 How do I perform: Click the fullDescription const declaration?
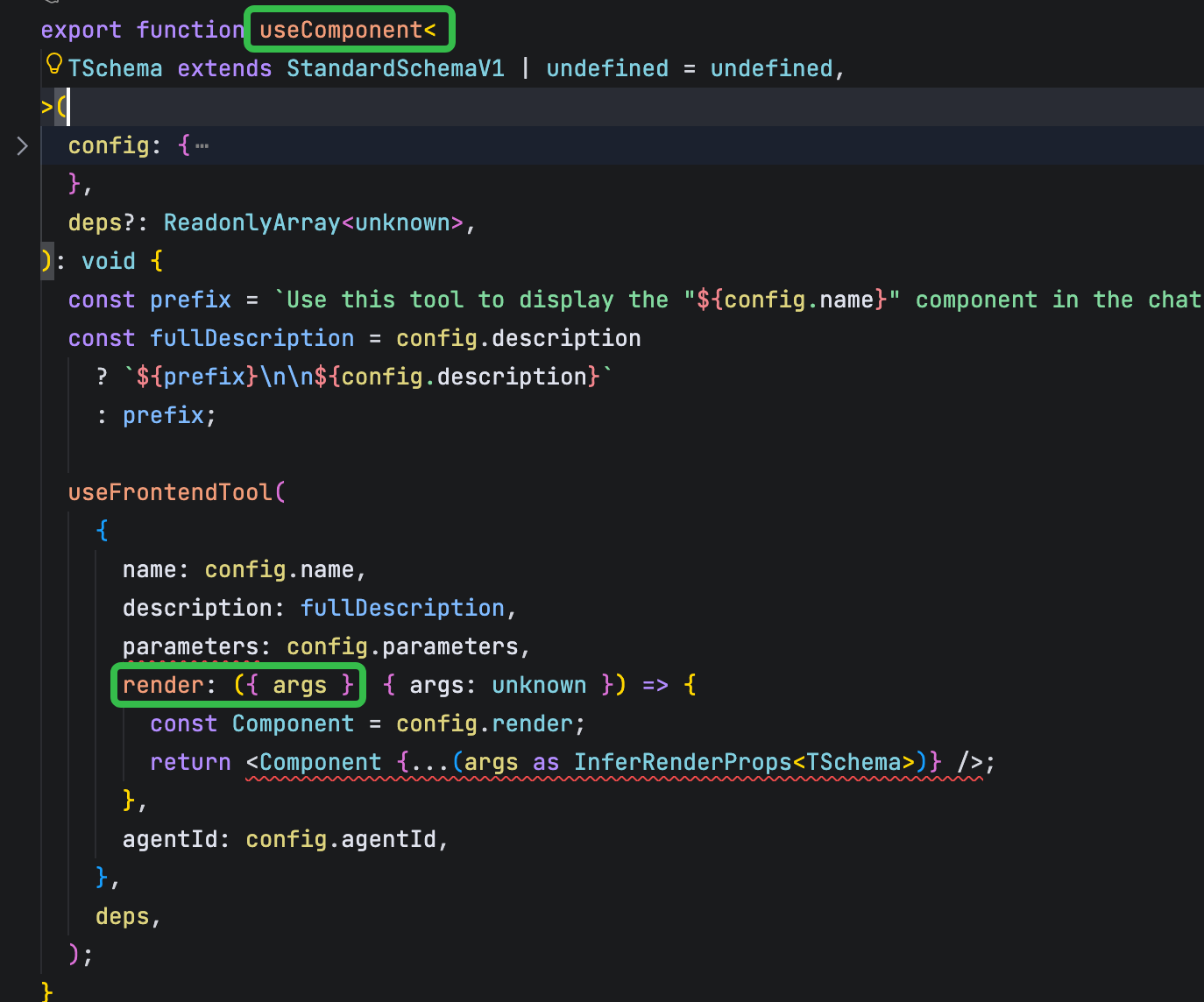[x=252, y=338]
